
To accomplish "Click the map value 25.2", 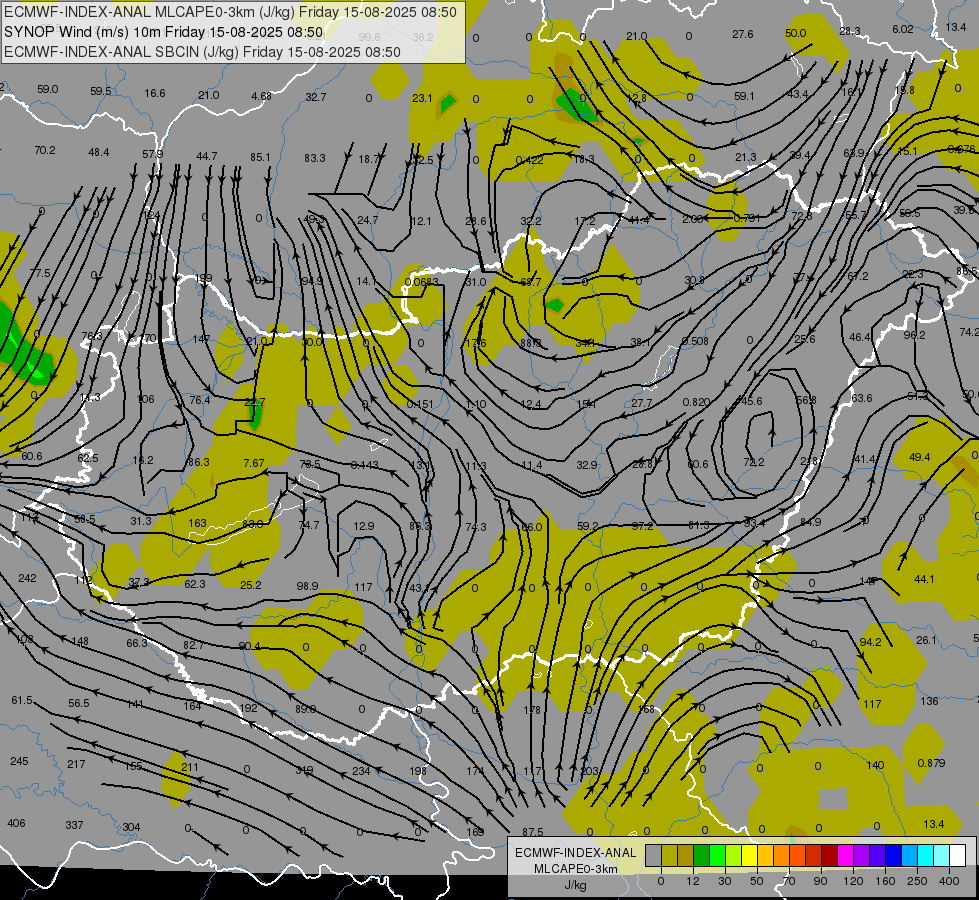I will click(251, 585).
